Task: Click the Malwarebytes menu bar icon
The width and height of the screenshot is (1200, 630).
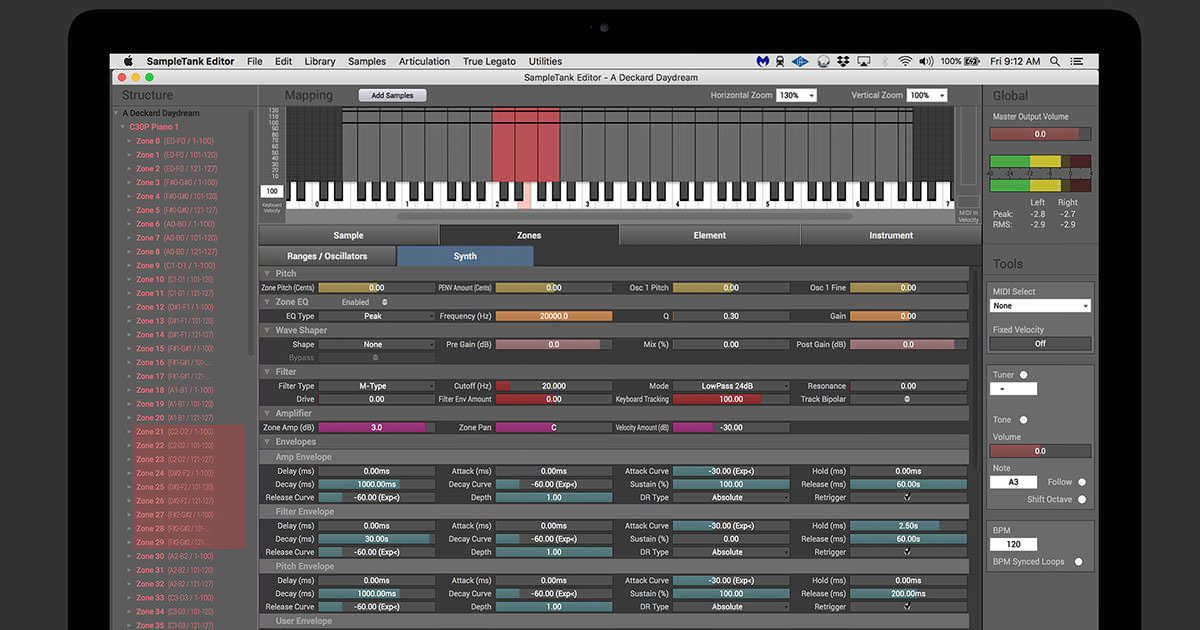Action: pos(763,61)
